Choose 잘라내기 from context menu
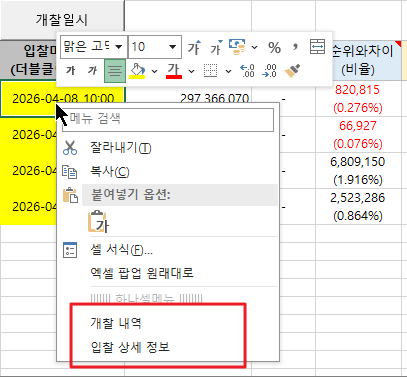This screenshot has width=407, height=377. coord(167,148)
